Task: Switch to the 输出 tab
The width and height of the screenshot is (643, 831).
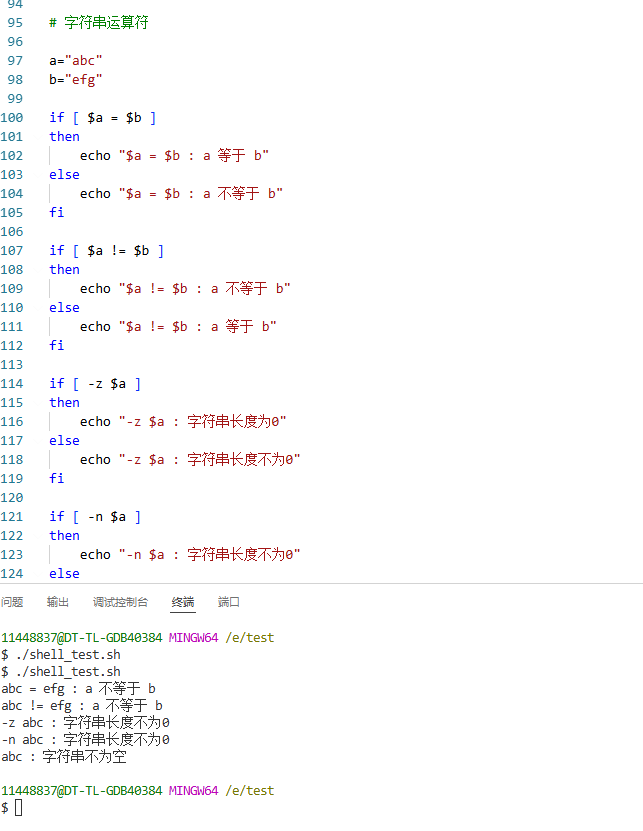Action: tap(57, 602)
